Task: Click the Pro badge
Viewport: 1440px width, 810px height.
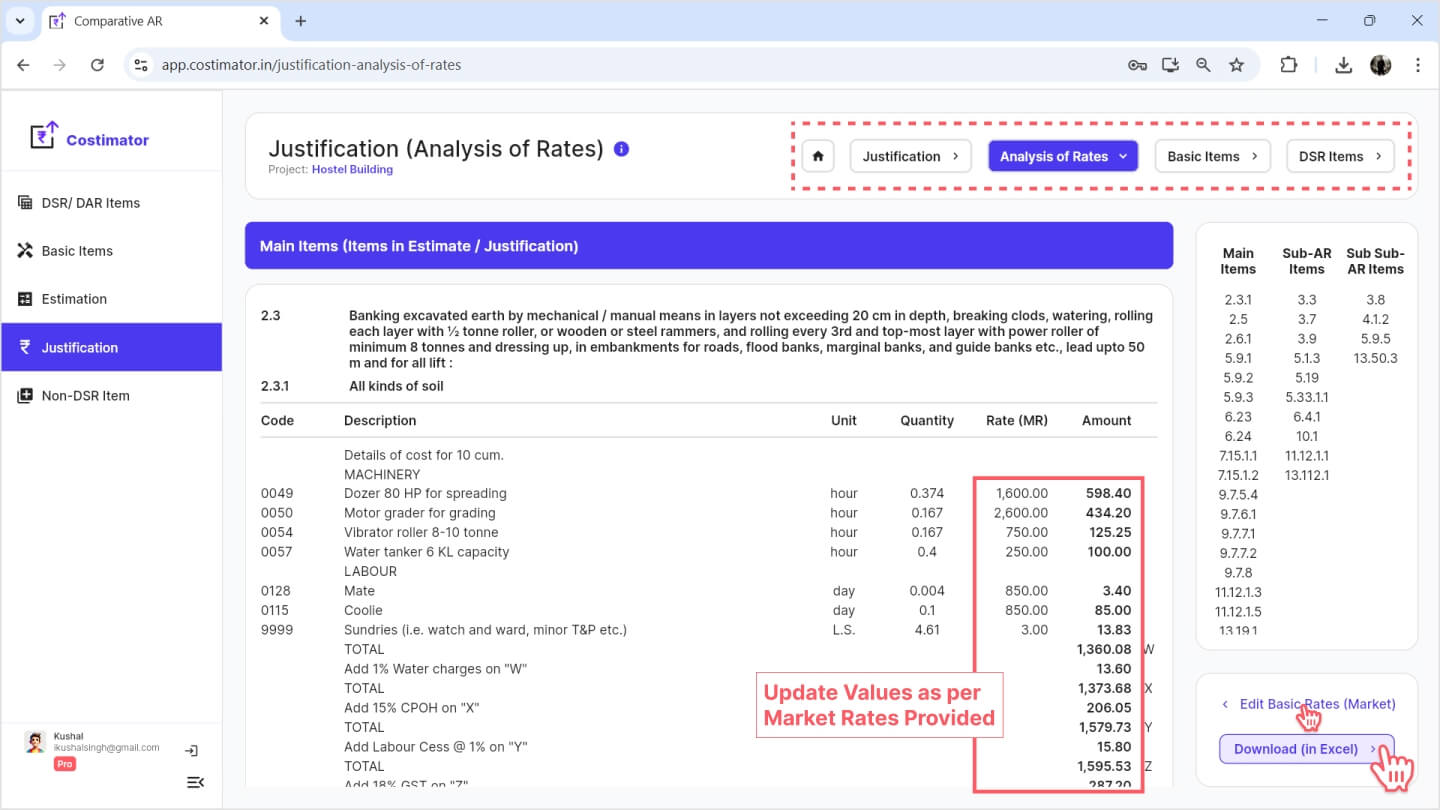Action: coord(64,764)
